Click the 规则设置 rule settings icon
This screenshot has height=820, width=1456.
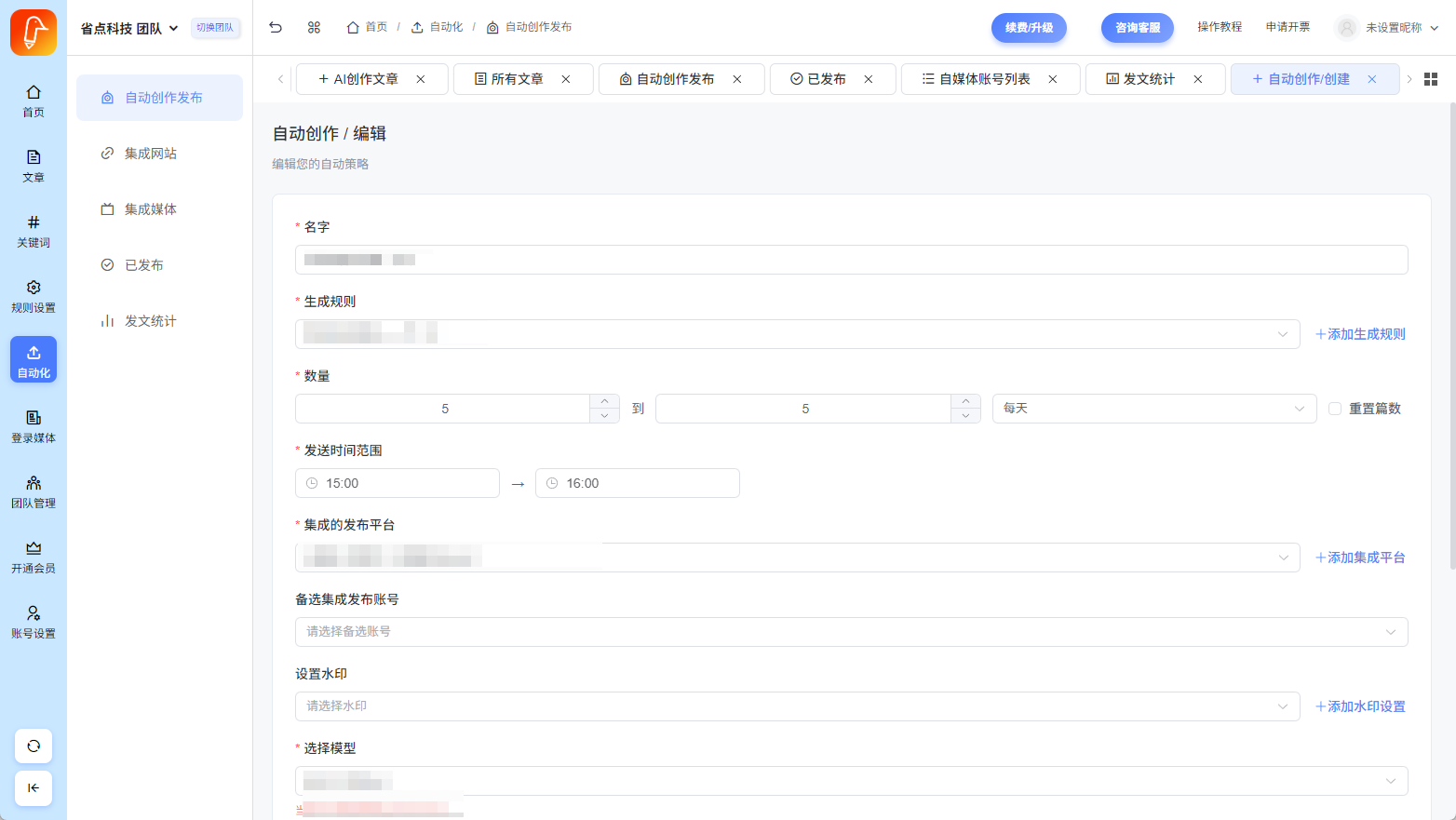(x=34, y=295)
